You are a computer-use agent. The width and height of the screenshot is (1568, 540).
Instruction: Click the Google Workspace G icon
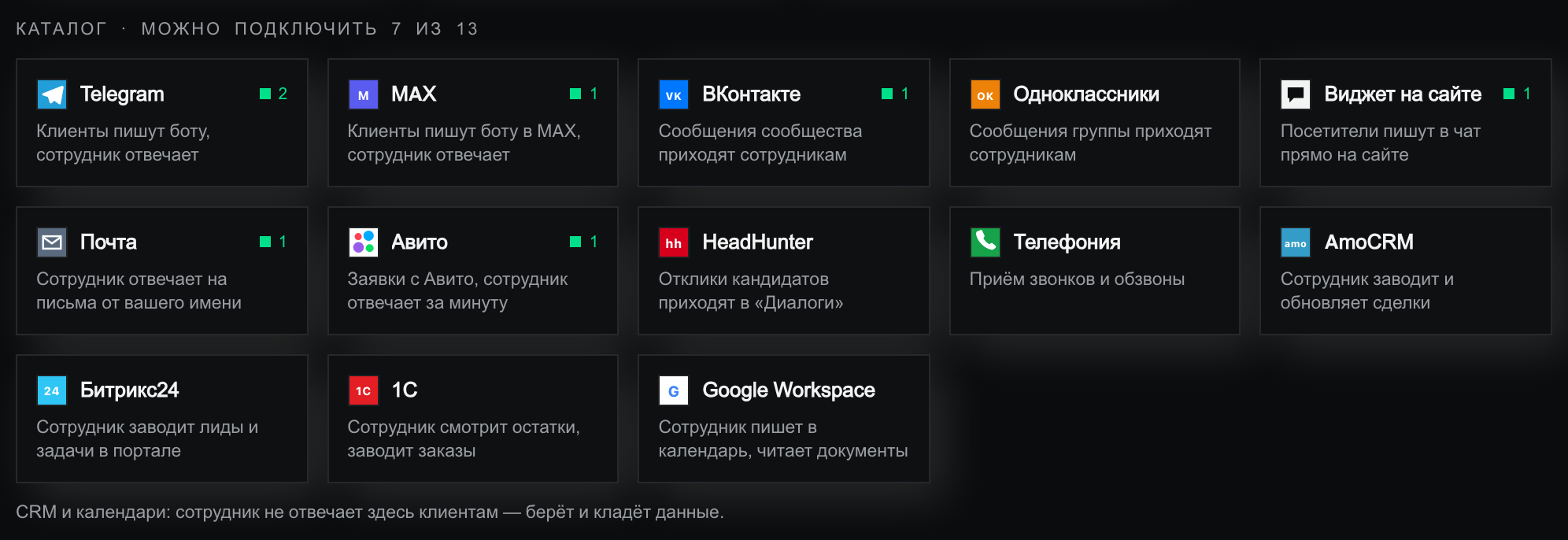674,390
